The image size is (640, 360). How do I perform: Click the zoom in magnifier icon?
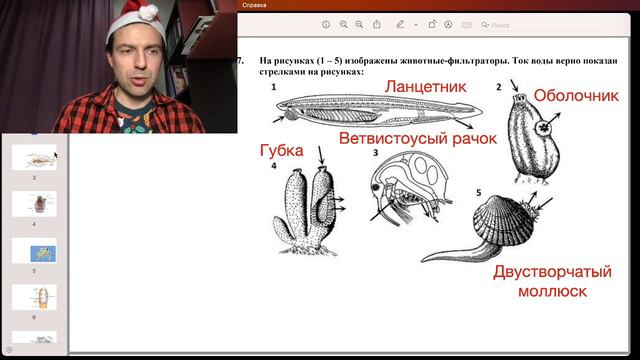tap(359, 25)
